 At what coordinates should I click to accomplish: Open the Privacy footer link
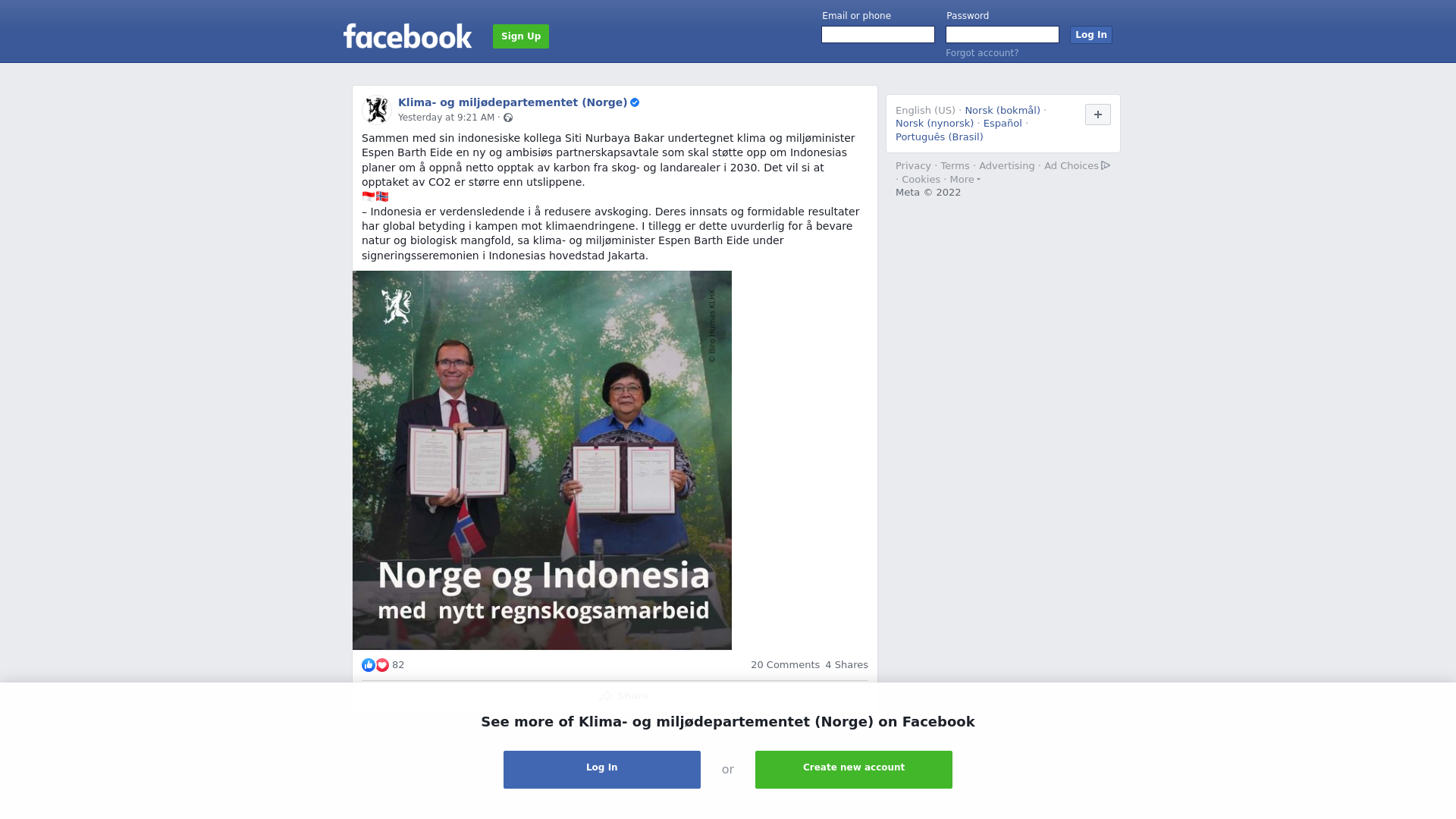coord(913,166)
